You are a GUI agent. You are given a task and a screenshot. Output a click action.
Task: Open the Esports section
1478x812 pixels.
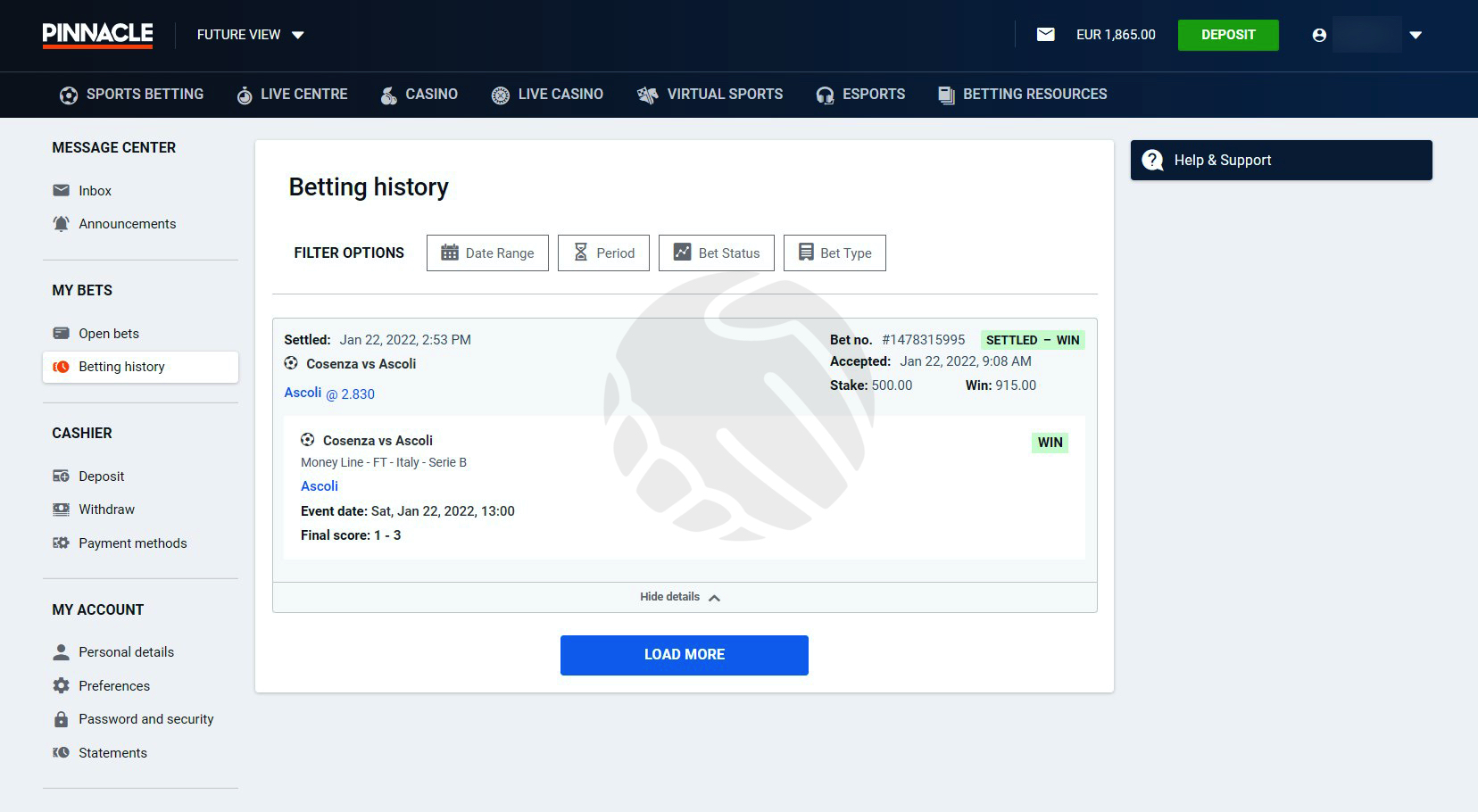[x=860, y=95]
